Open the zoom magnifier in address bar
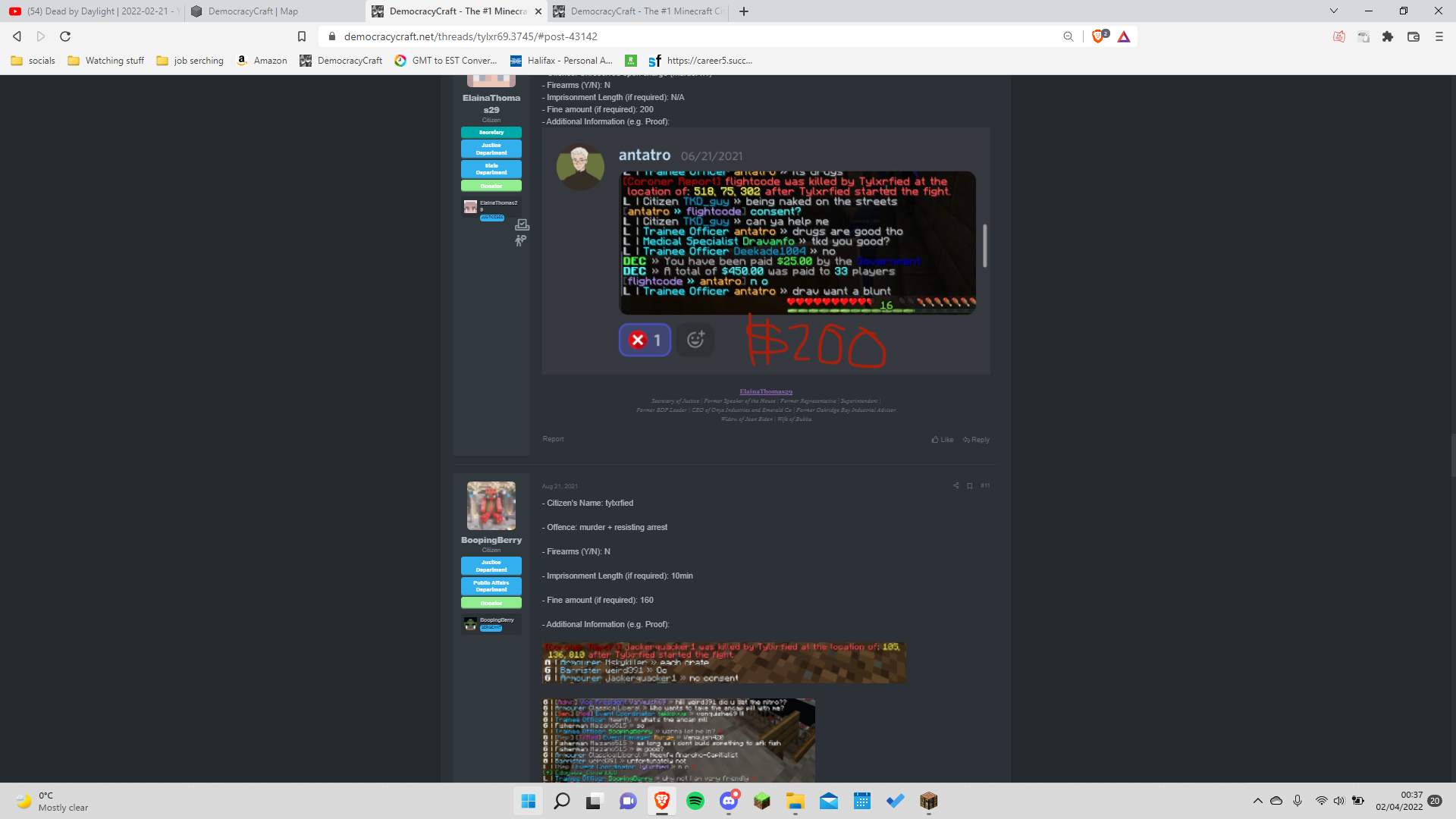This screenshot has width=1456, height=819. (1068, 36)
